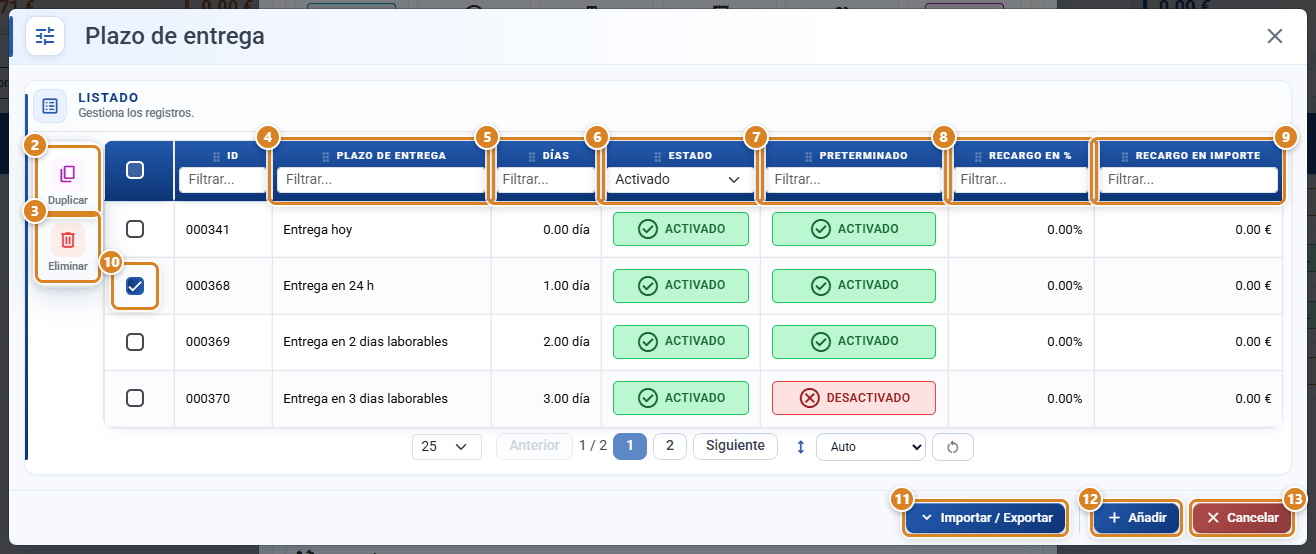Image resolution: width=1316 pixels, height=554 pixels.
Task: Check the row 000370 checkbox
Action: click(x=135, y=398)
